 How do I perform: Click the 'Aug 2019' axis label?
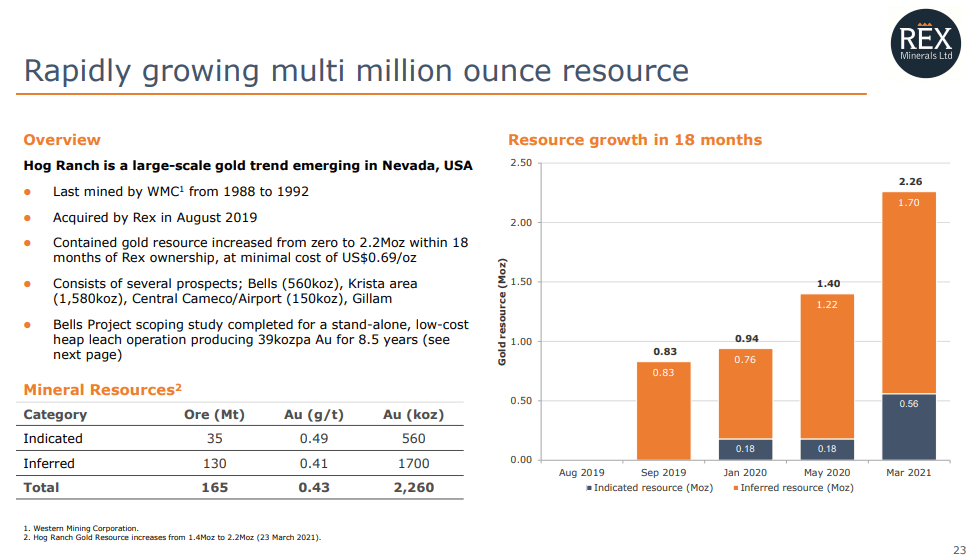point(582,473)
